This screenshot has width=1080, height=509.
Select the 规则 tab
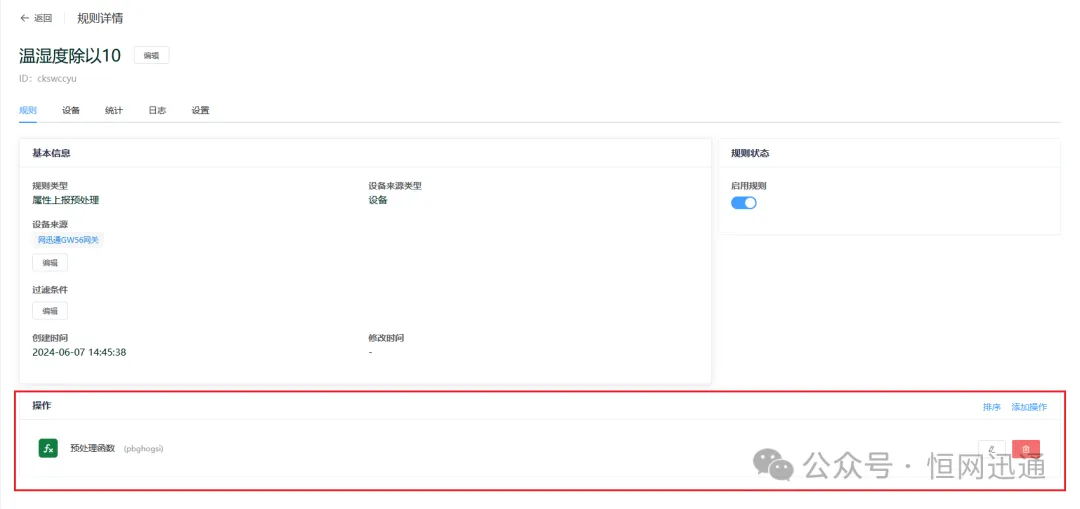[28, 110]
